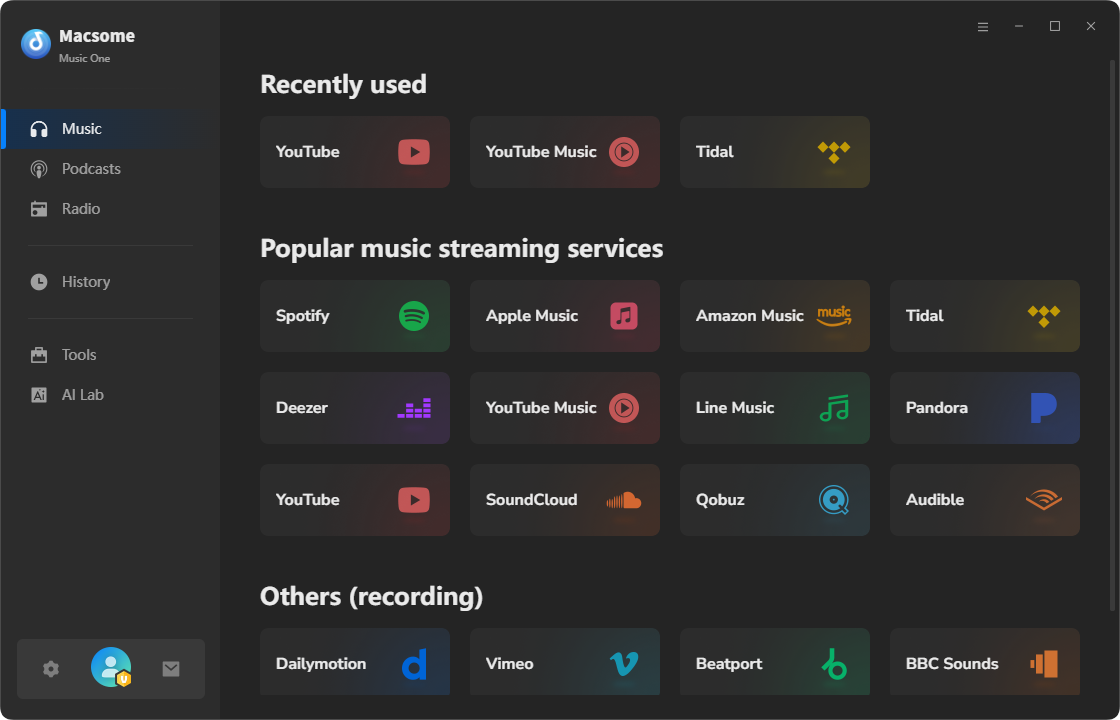The height and width of the screenshot is (720, 1120).
Task: Select YouTube Music under Recently used
Action: click(565, 152)
